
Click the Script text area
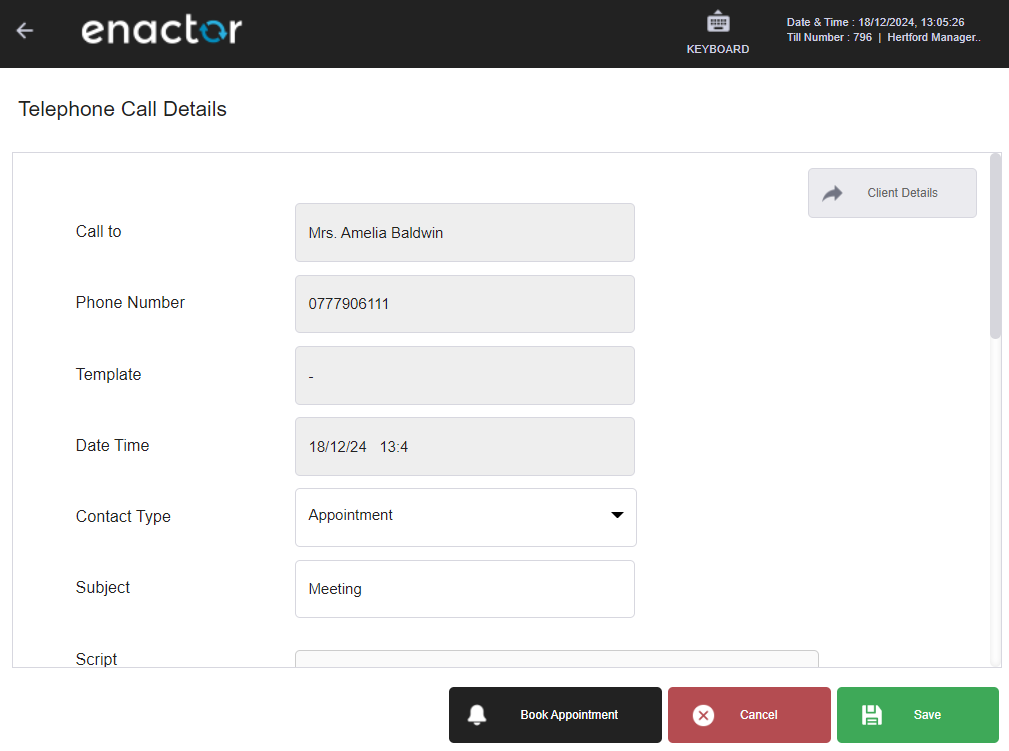(557, 659)
